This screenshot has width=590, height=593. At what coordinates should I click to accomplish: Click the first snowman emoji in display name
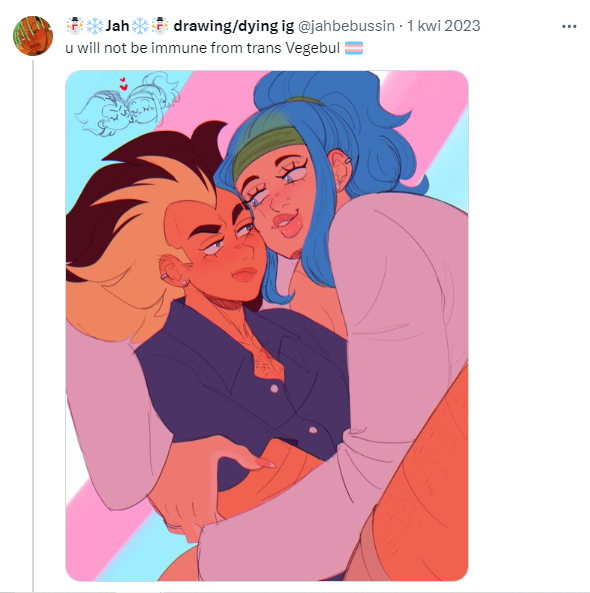tap(75, 26)
